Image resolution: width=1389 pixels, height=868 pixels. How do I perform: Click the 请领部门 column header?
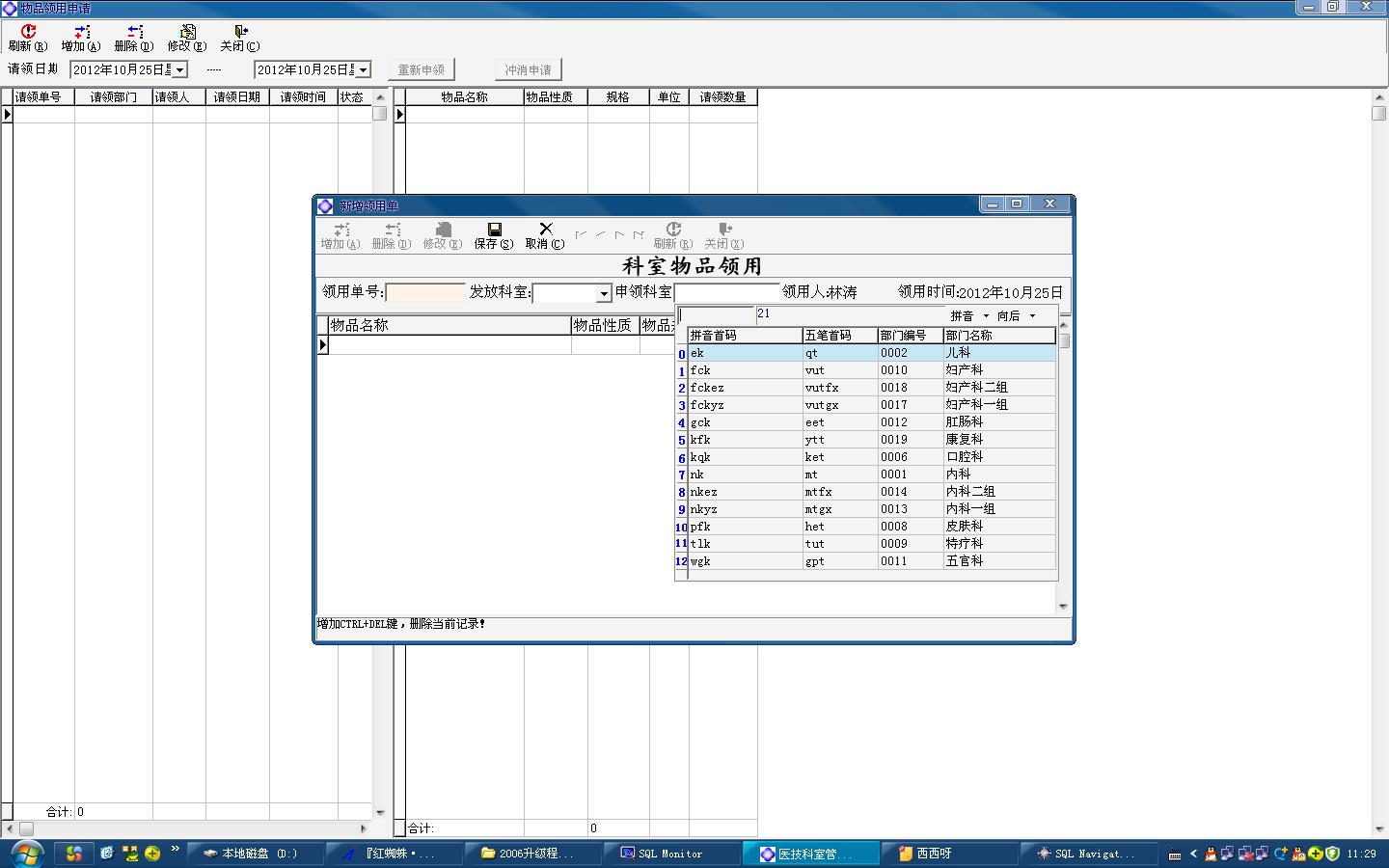[114, 97]
